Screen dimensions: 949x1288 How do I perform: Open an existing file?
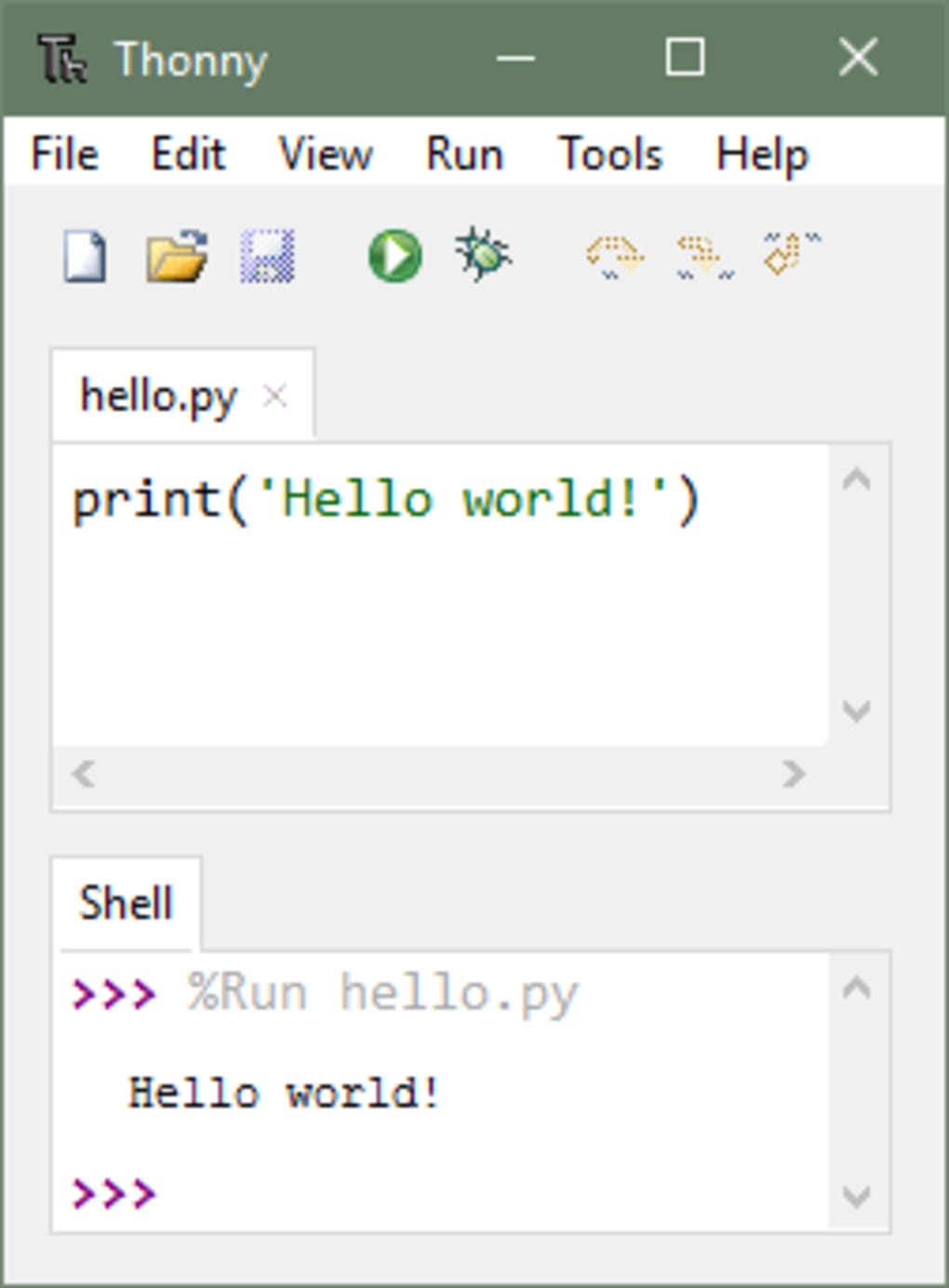click(x=175, y=258)
